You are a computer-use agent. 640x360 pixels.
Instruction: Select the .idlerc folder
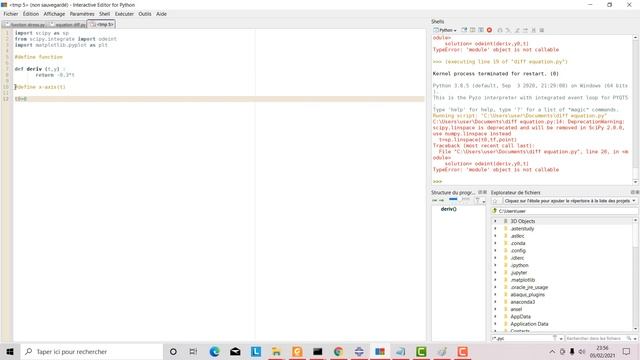pos(517,258)
